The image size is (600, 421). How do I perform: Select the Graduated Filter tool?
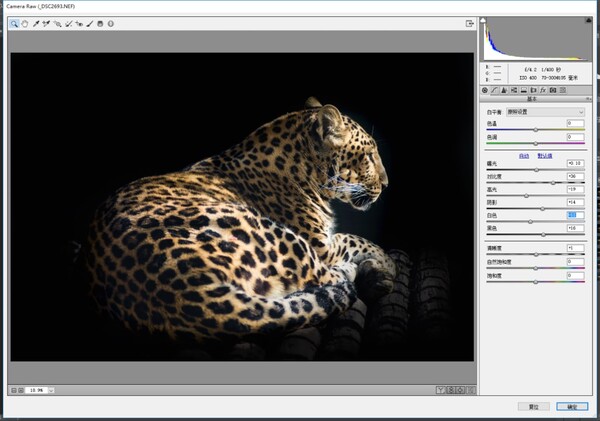tap(100, 24)
